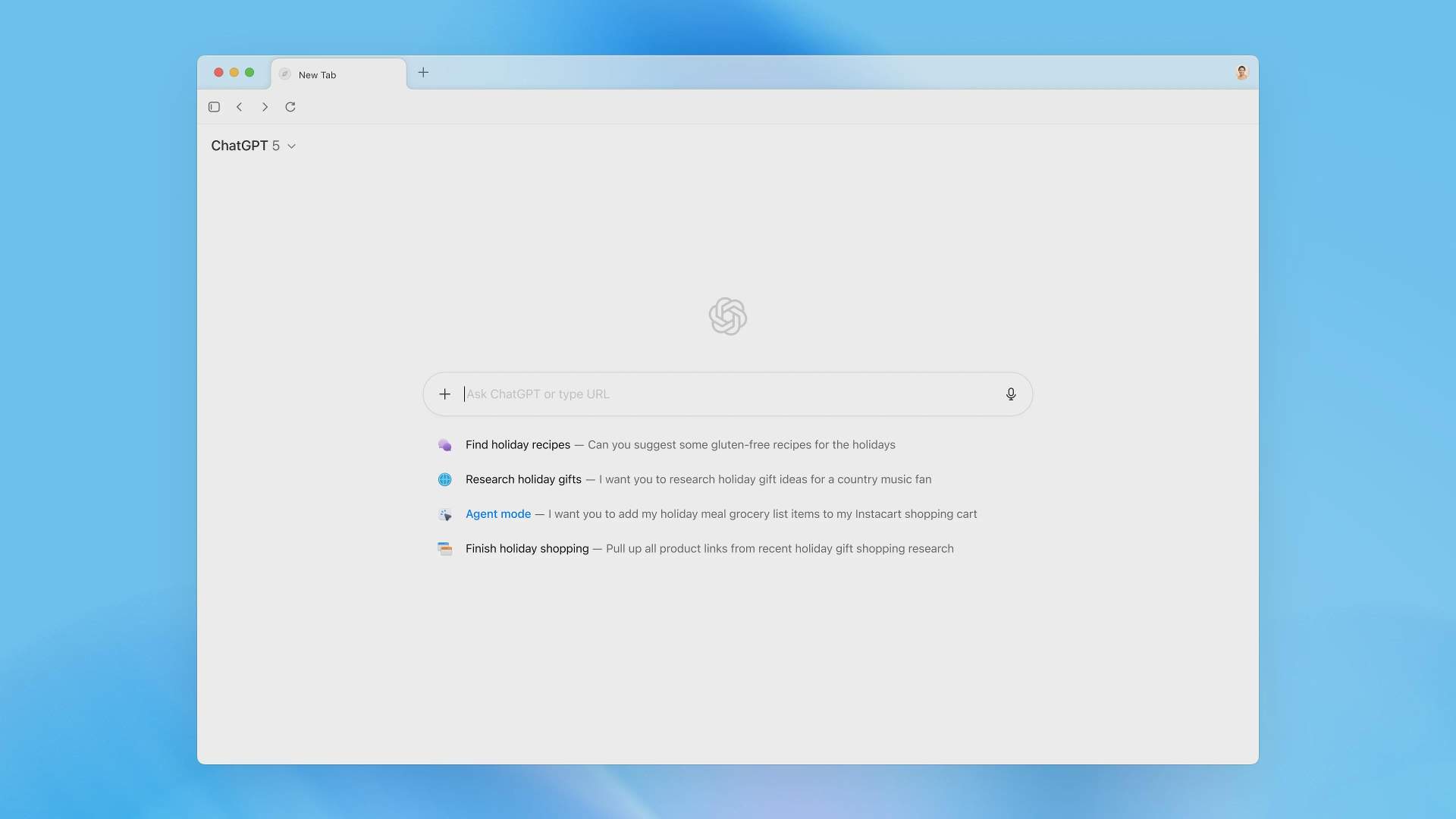Screen dimensions: 1456x819
Task: Reload the page
Action: (290, 107)
